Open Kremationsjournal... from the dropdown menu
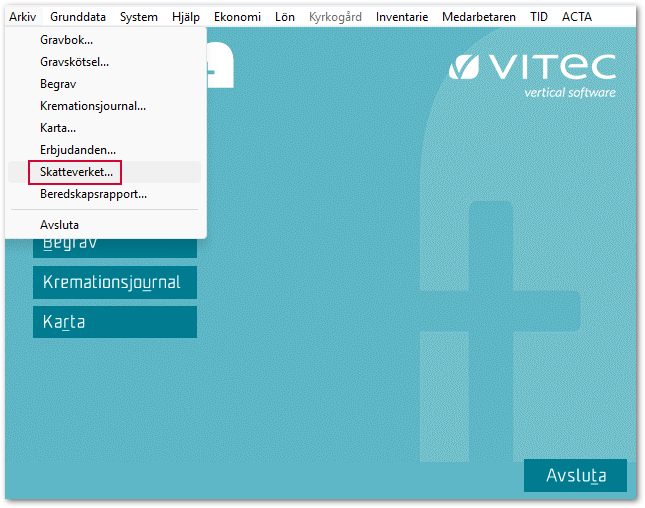 click(x=104, y=106)
